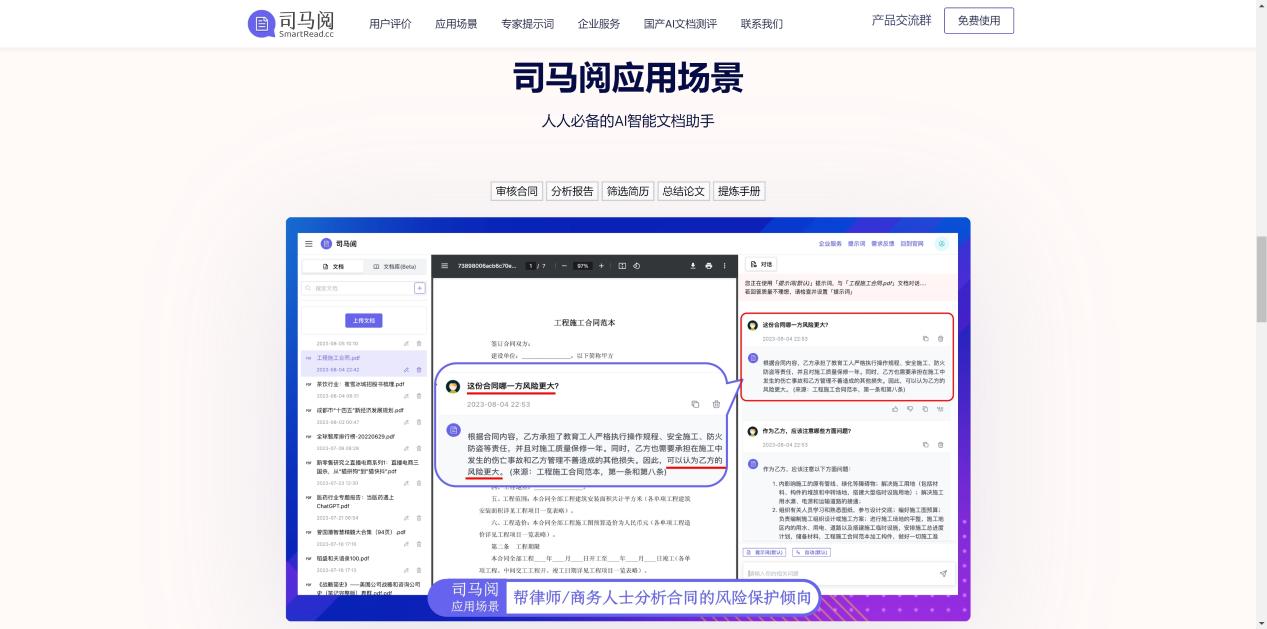Click the 回到官网 link in the app header
Viewport: 1267px width, 629px height.
[x=911, y=243]
